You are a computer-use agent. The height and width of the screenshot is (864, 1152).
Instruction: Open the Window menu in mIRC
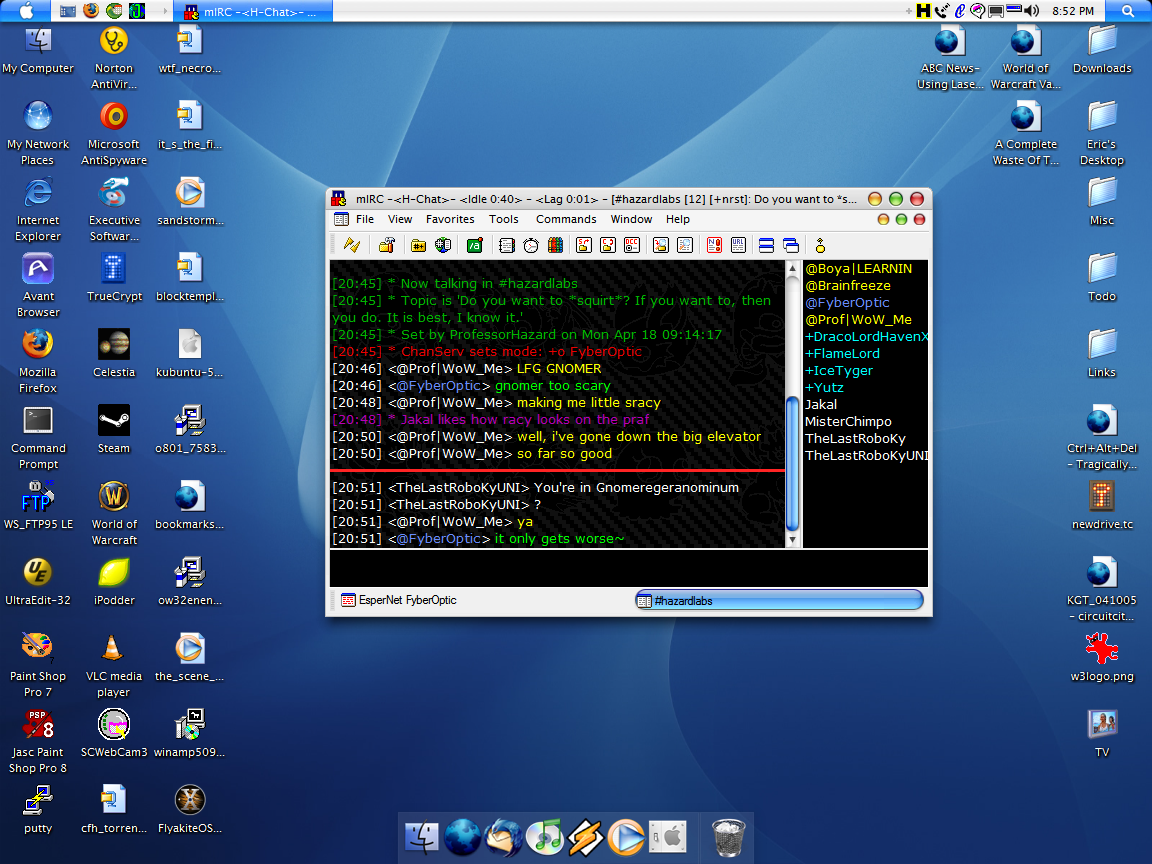click(x=631, y=219)
